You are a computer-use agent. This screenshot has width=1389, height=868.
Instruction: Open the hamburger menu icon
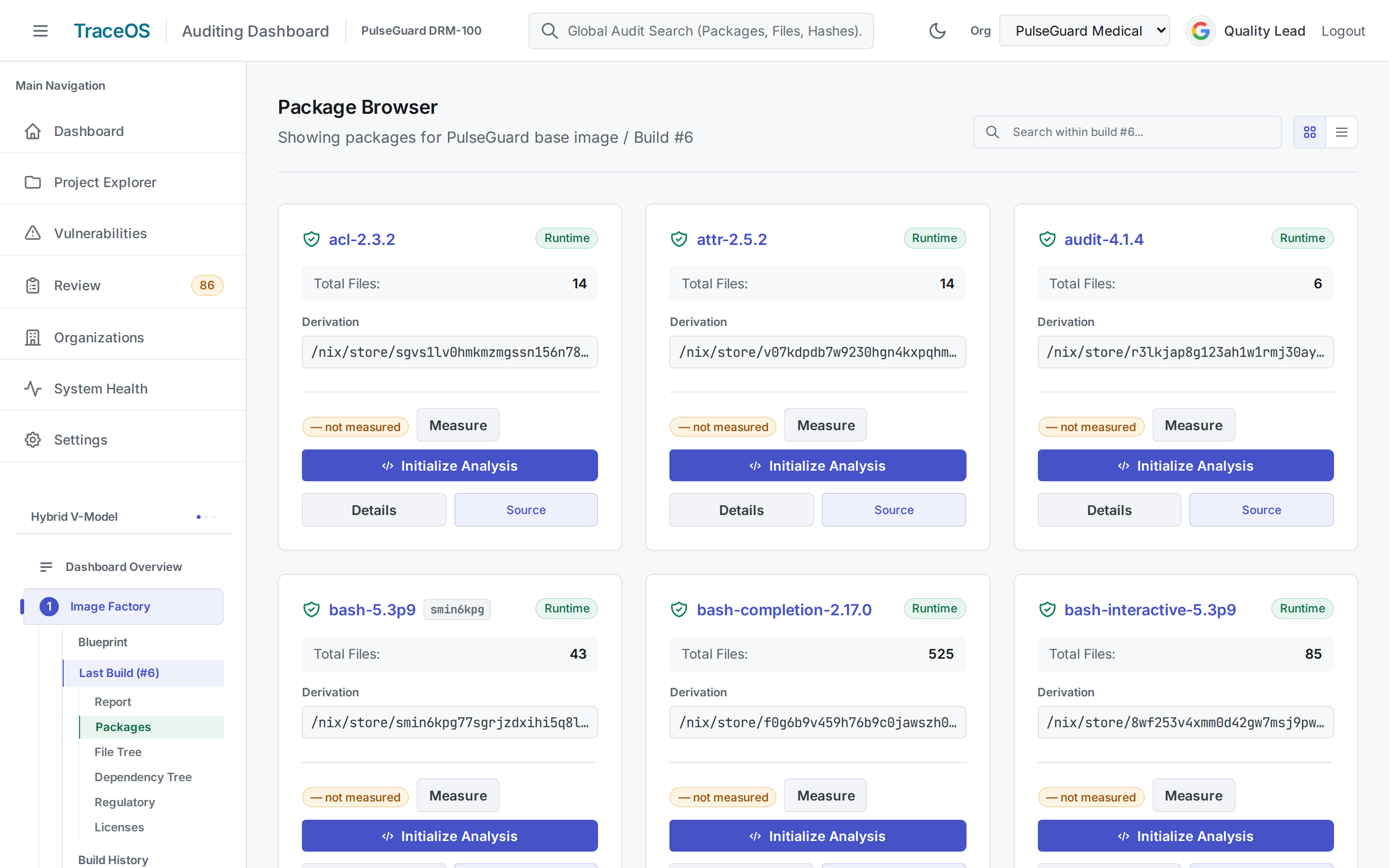point(40,31)
